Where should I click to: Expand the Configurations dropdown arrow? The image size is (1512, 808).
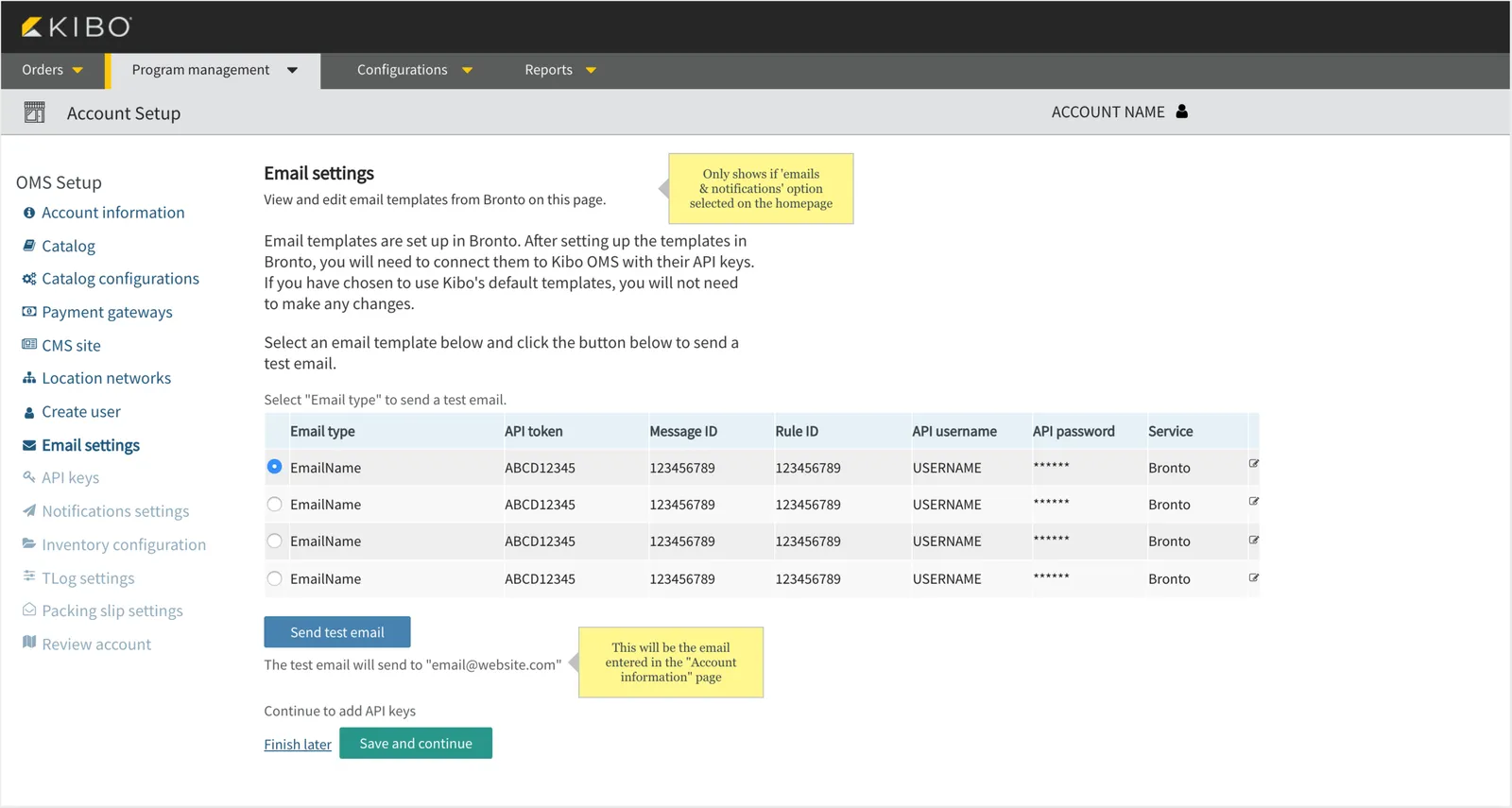(x=467, y=70)
